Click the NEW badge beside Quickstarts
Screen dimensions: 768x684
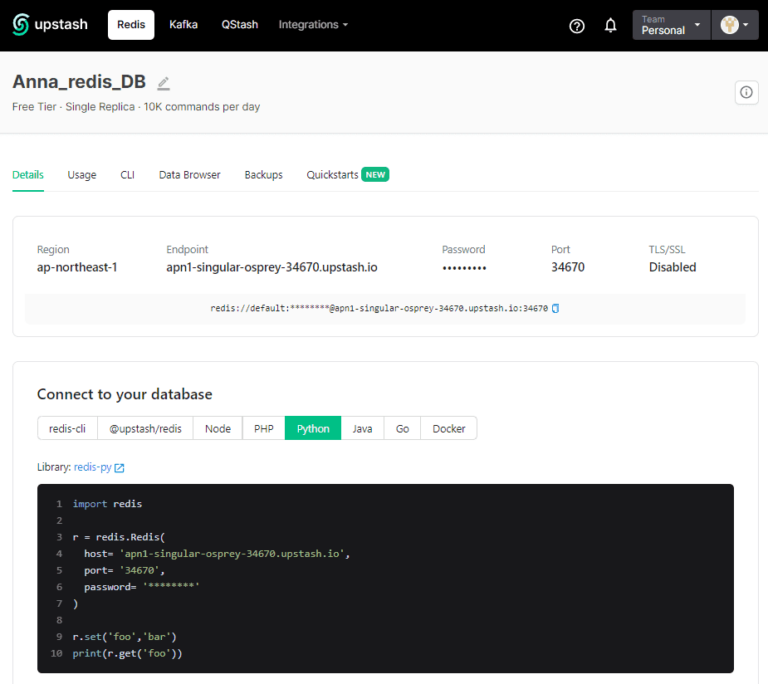click(x=375, y=175)
